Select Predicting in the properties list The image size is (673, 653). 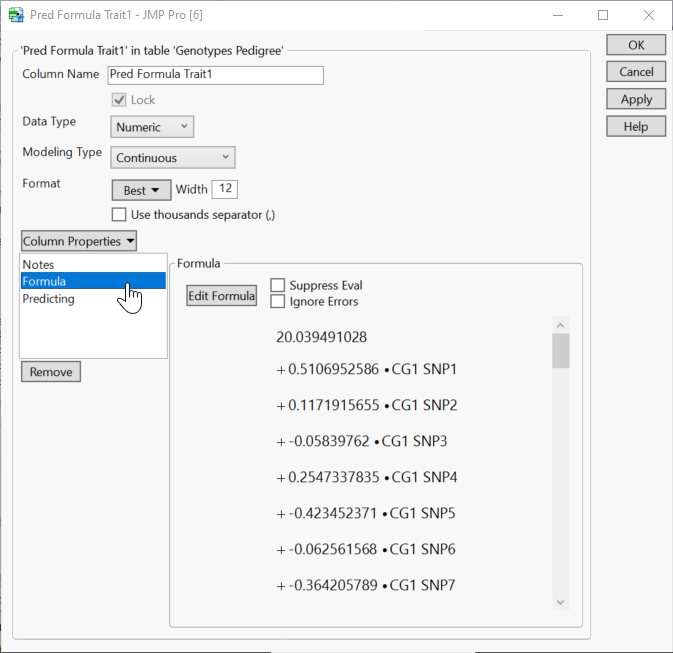(x=49, y=299)
